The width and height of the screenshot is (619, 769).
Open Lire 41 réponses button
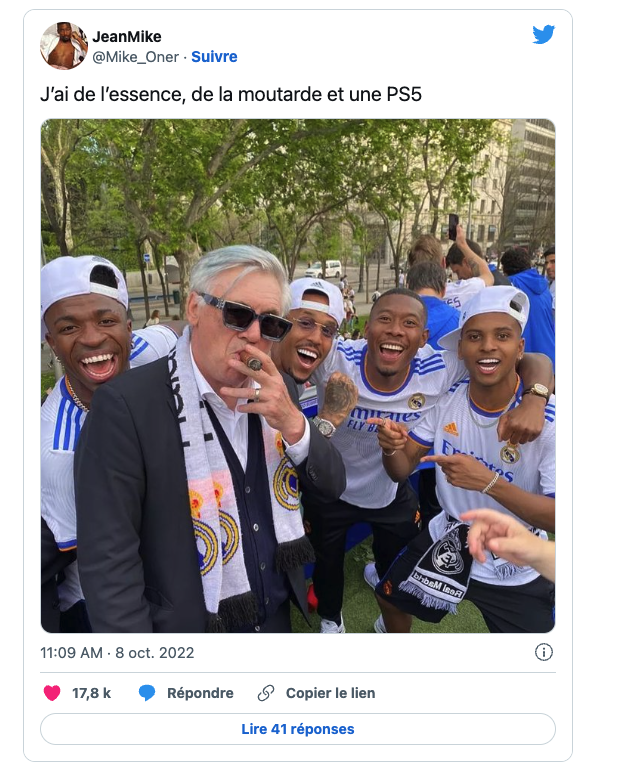click(298, 729)
